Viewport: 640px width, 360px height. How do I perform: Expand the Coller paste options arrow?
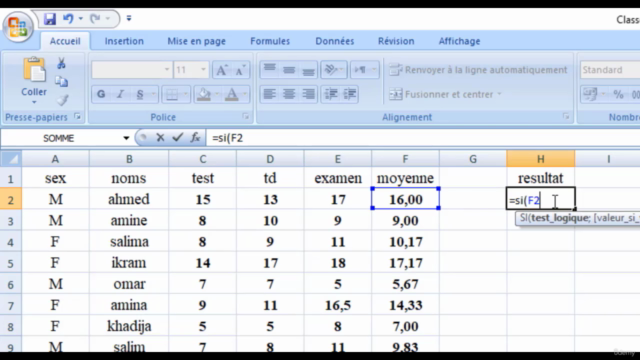tap(34, 102)
